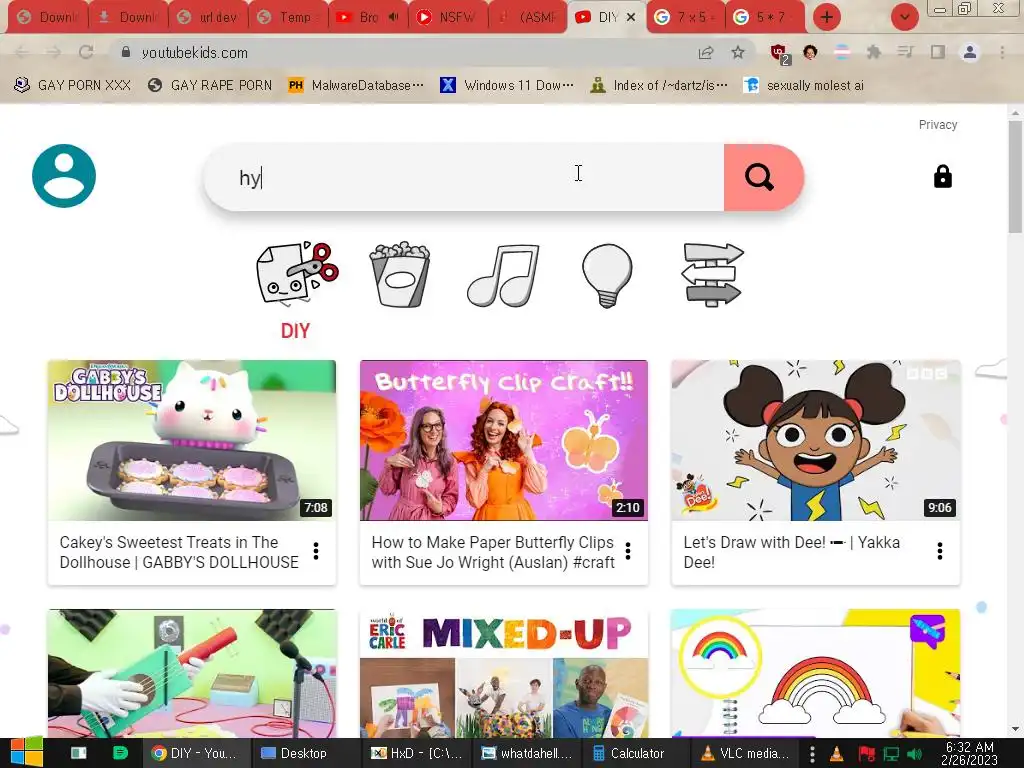Screen dimensions: 1024x768
Task: Open the teal profile avatar
Action: 64,176
